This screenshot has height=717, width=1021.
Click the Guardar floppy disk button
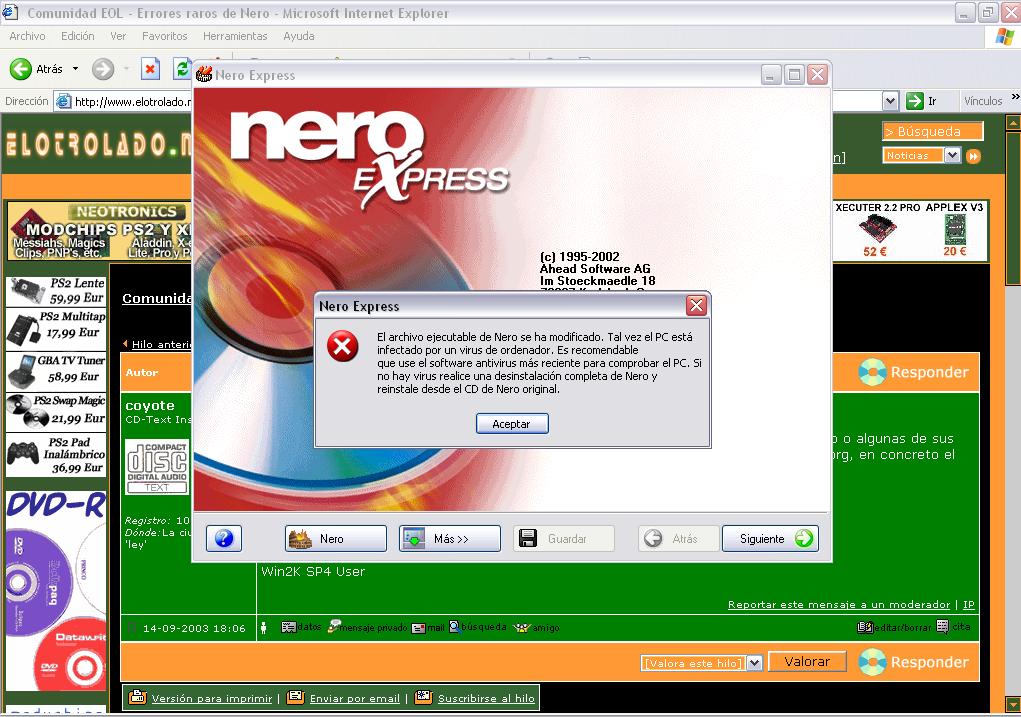click(563, 539)
